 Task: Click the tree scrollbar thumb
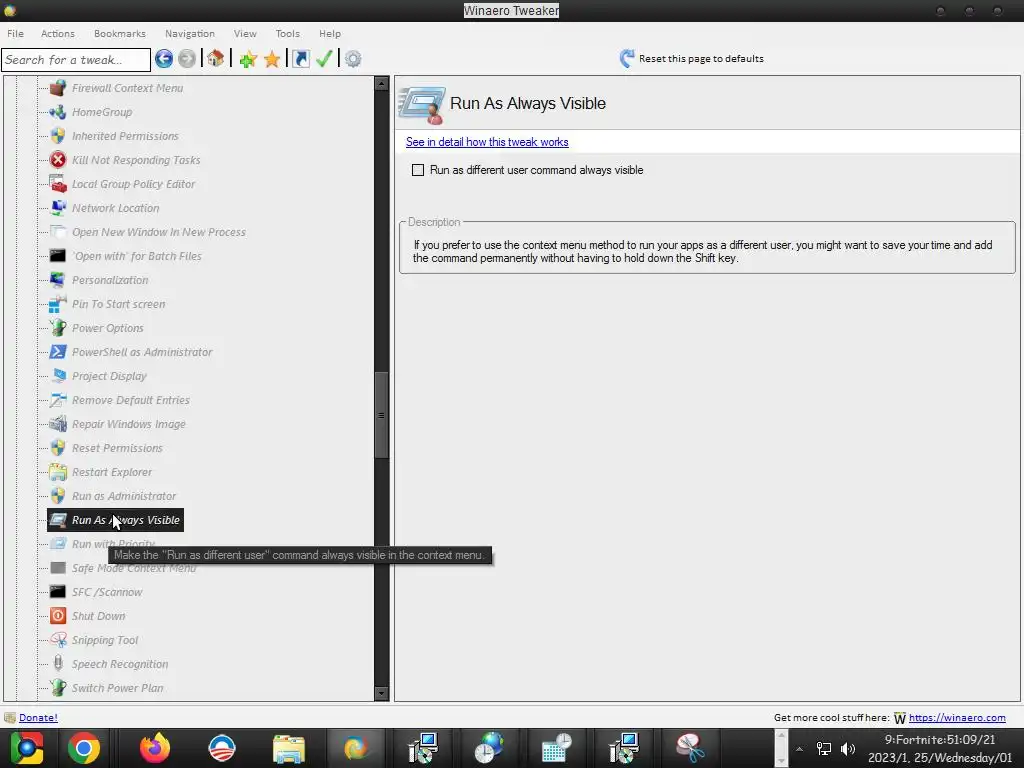(381, 415)
